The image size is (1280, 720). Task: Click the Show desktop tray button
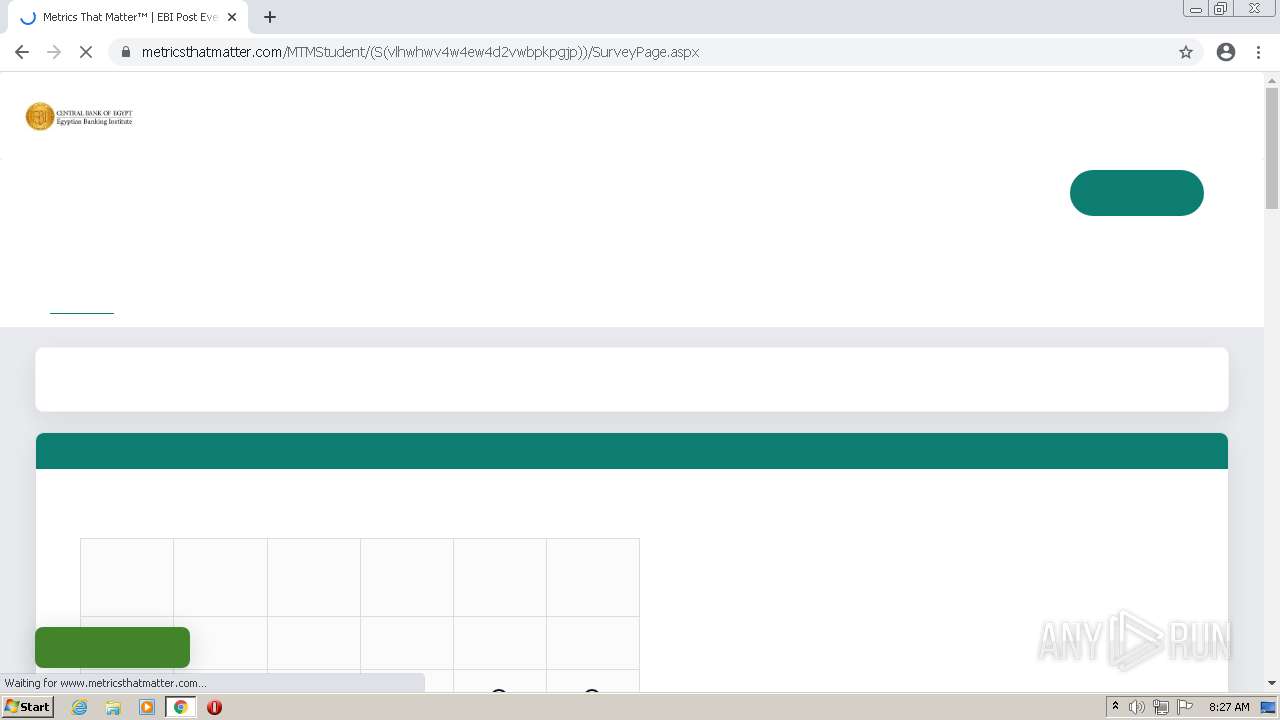[x=1269, y=707]
